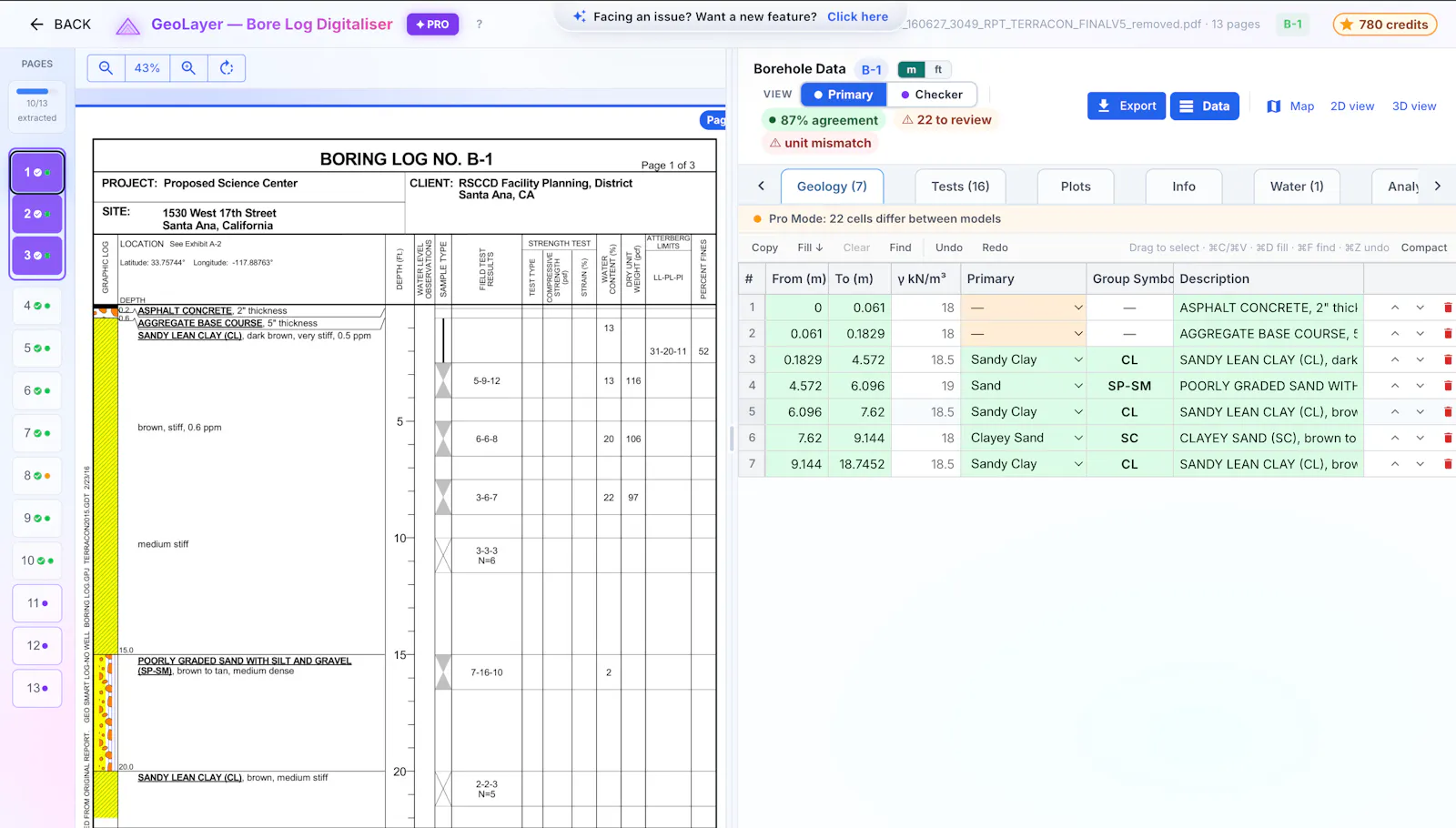Open Primary dropdown for row 1

(1025, 308)
